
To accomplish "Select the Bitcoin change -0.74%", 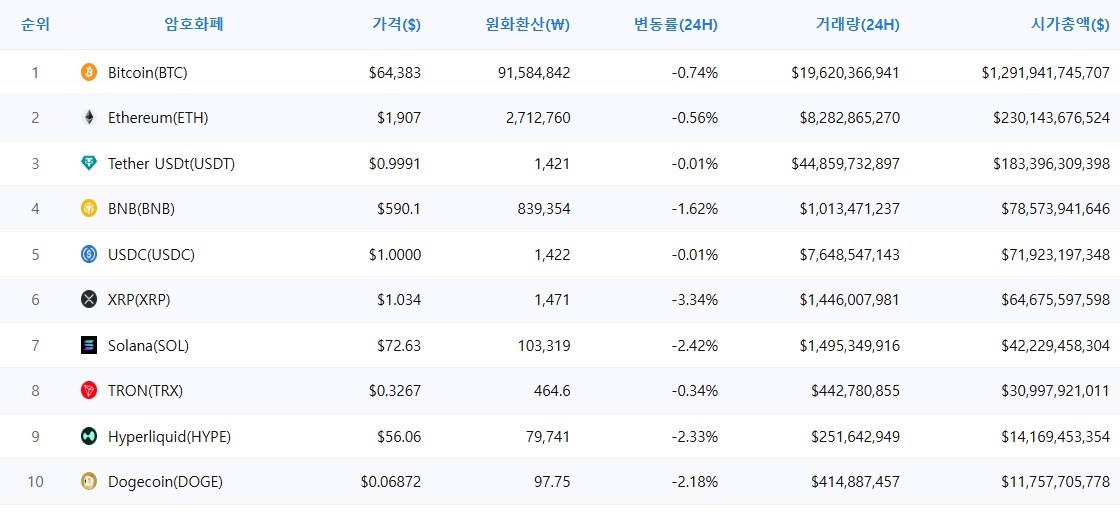I will click(695, 72).
